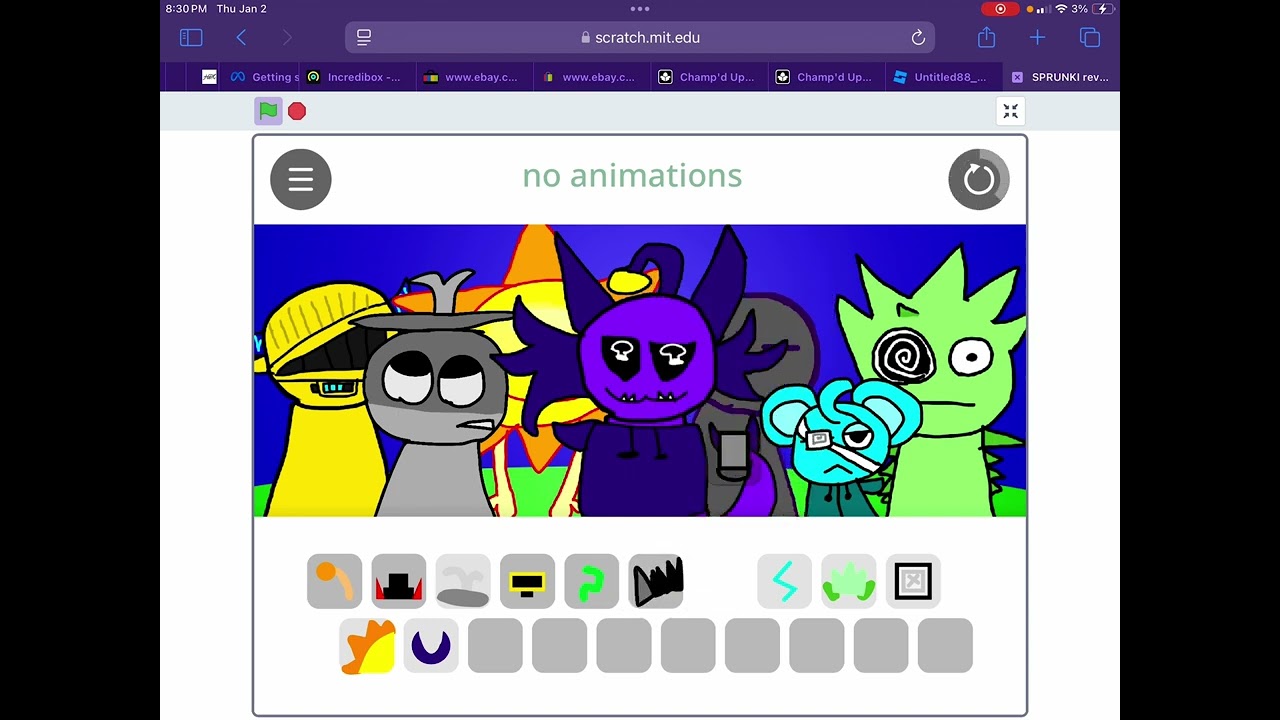The height and width of the screenshot is (720, 1280).
Task: Select the SPRUNKI rev... tab
Action: point(1060,77)
